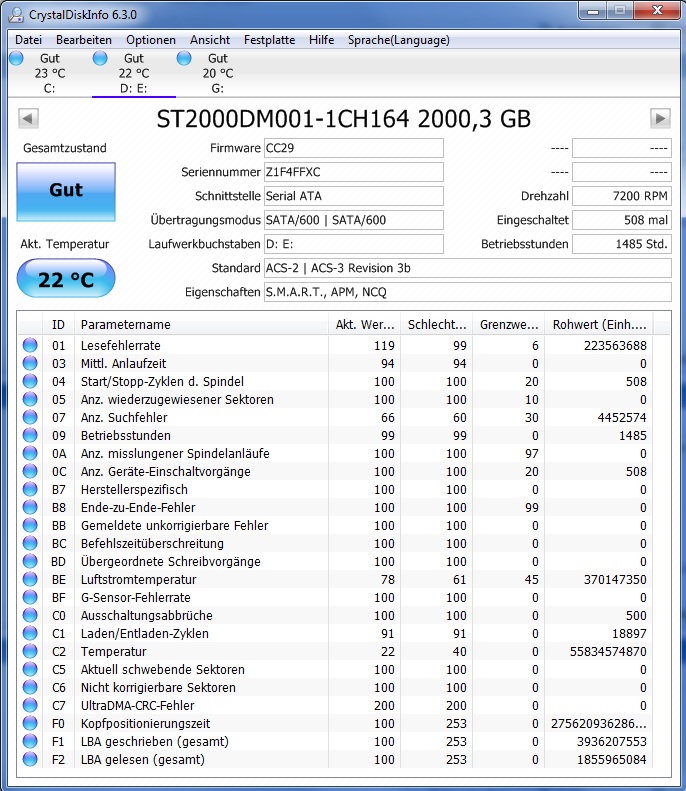This screenshot has height=791, width=686.
Task: Click status orb for UltraDMA-CRC-Fehler row
Action: pyautogui.click(x=30, y=705)
